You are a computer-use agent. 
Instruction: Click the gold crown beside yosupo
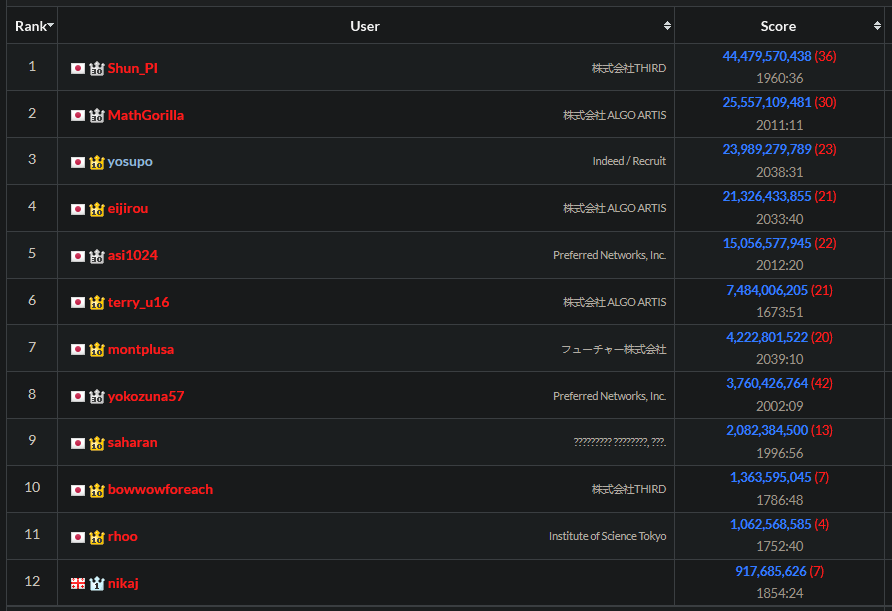click(x=97, y=162)
